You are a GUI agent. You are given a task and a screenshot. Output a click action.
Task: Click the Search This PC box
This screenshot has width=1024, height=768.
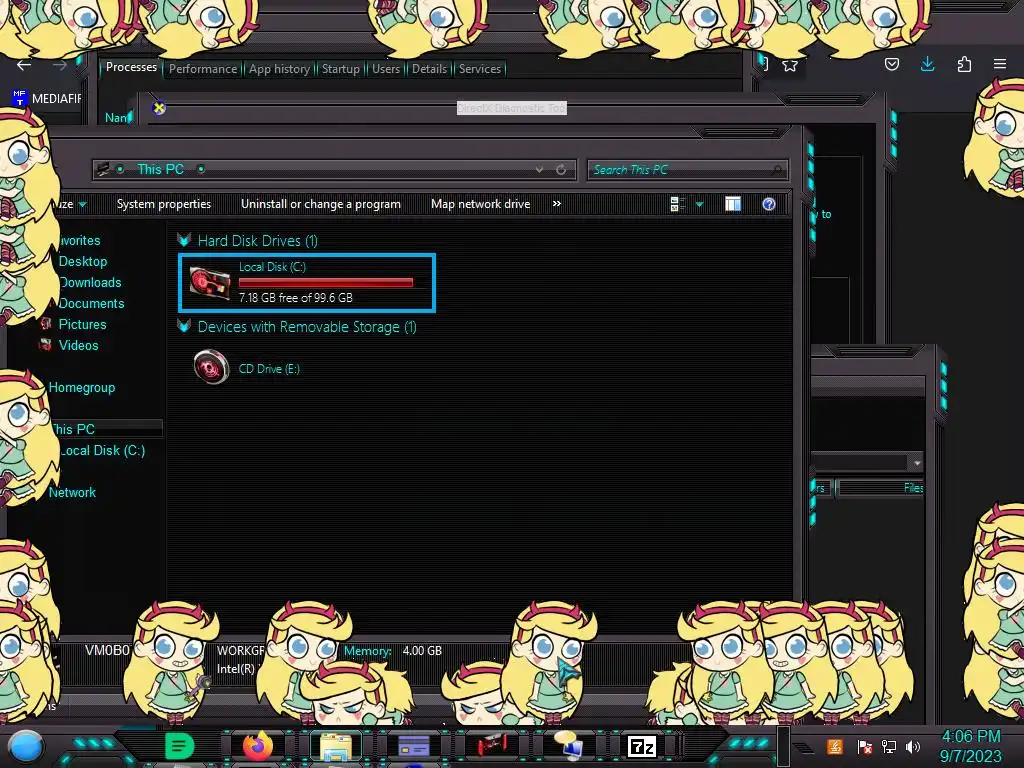pos(688,170)
